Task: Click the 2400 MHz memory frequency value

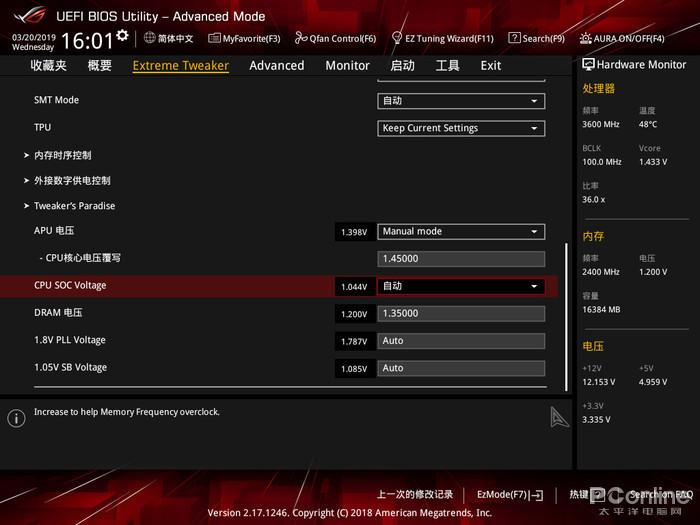Action: point(601,272)
